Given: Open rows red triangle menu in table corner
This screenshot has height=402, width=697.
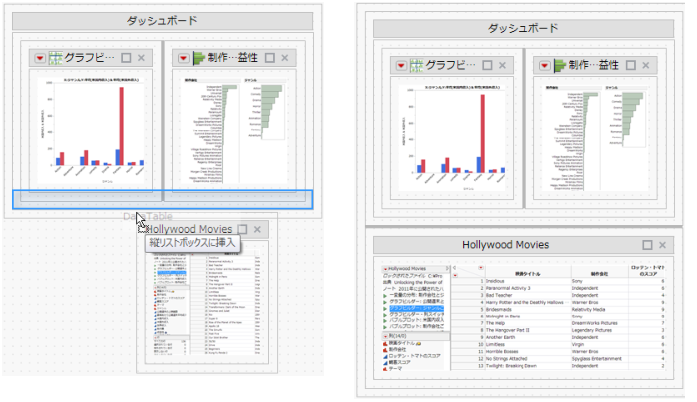Looking at the screenshot, I should 455,276.
